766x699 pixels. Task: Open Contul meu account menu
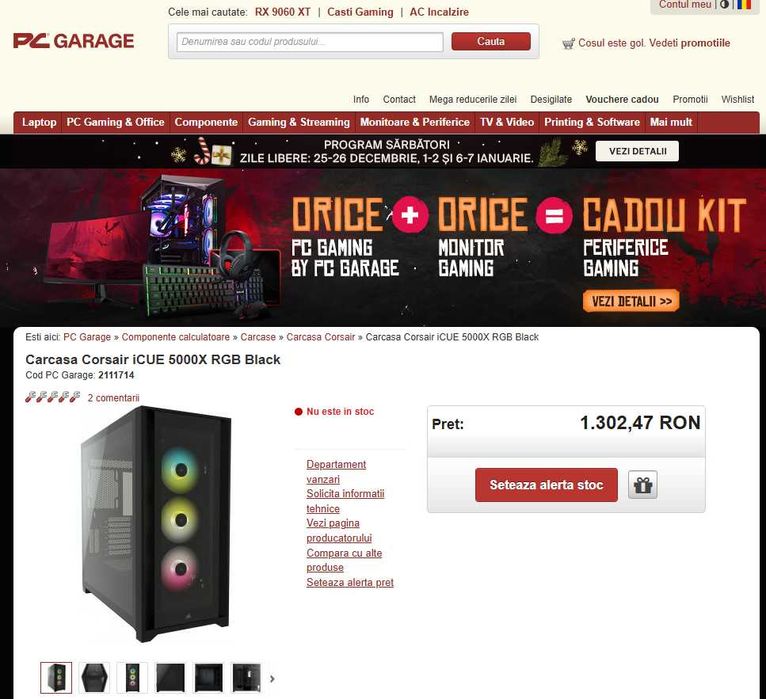point(684,4)
